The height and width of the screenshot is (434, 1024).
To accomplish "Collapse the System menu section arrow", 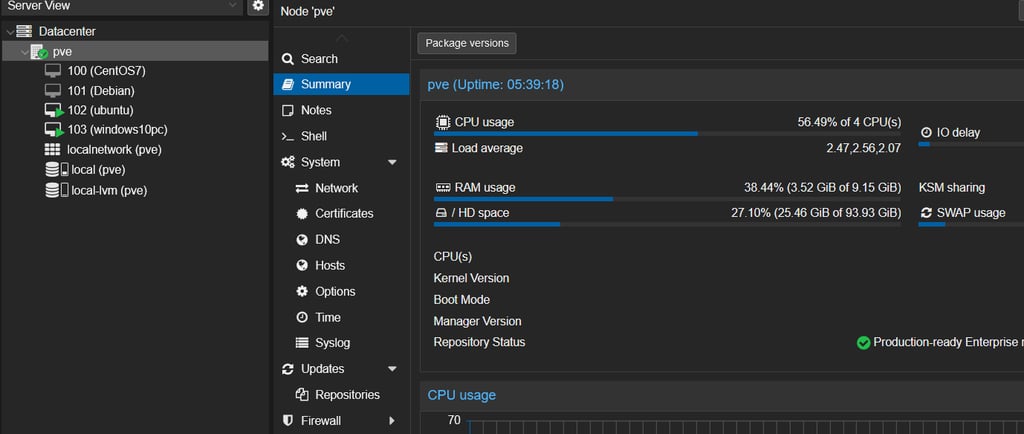I will click(x=392, y=162).
